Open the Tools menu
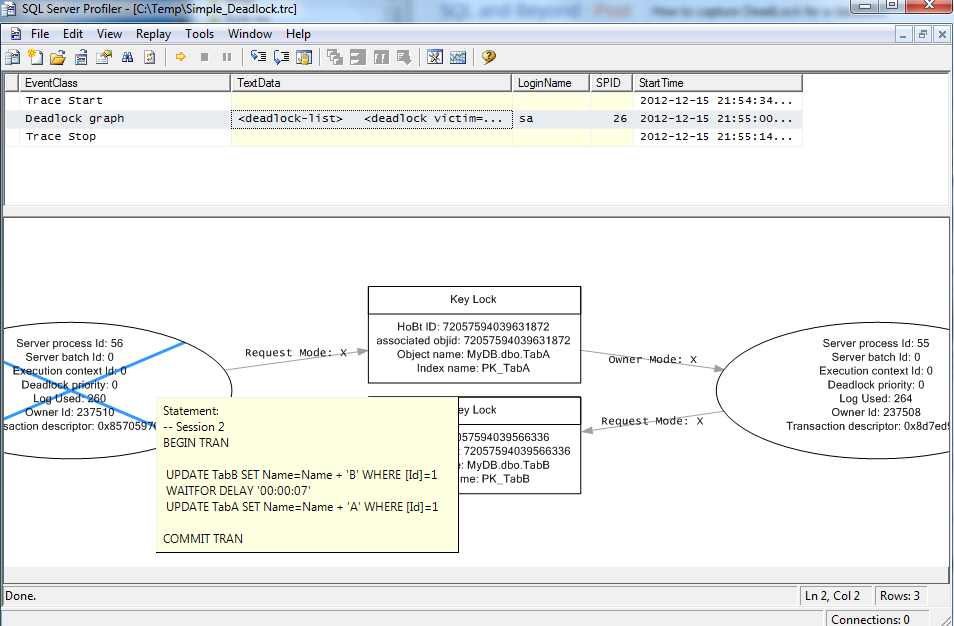 click(200, 34)
